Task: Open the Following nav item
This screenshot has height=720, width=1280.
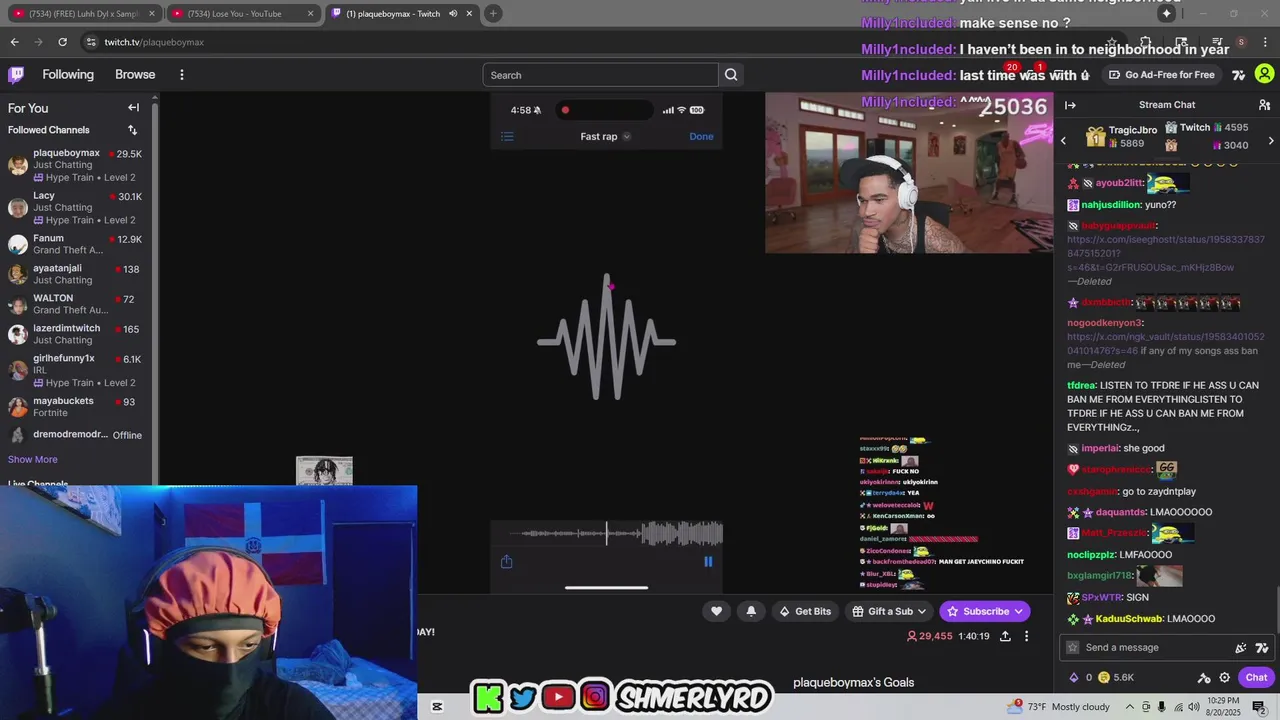Action: [x=68, y=75]
